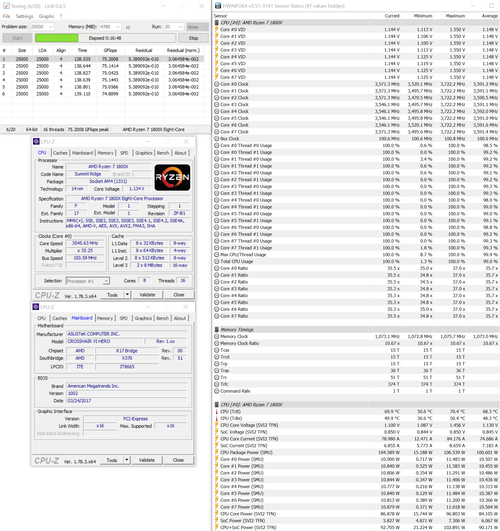Click the Tcas timing sensor icon
Image resolution: width=500 pixels, height=531 pixels.
tap(217, 350)
